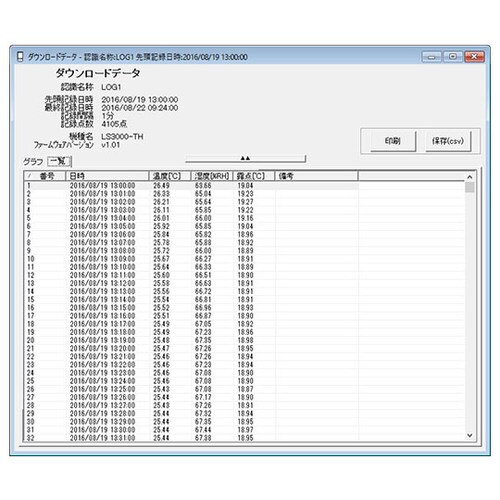This screenshot has height=500, width=500.
Task: Sort by the 日時 column header
Action: [107, 176]
